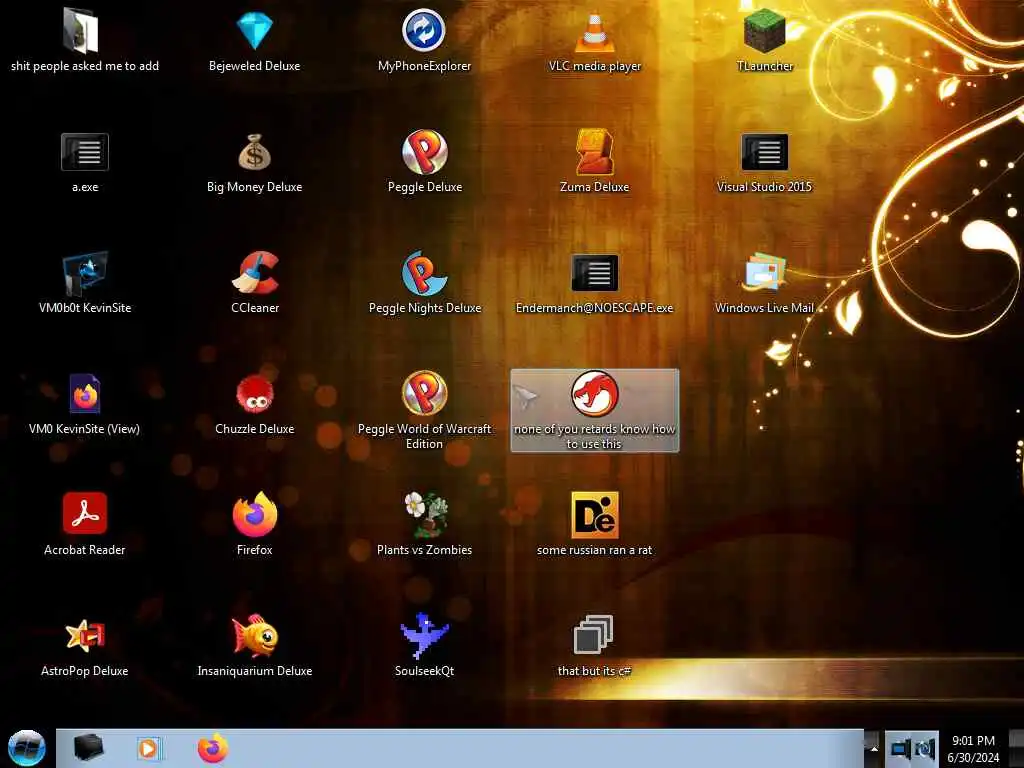Open Firefox from the taskbar
The image size is (1024, 768).
click(213, 748)
